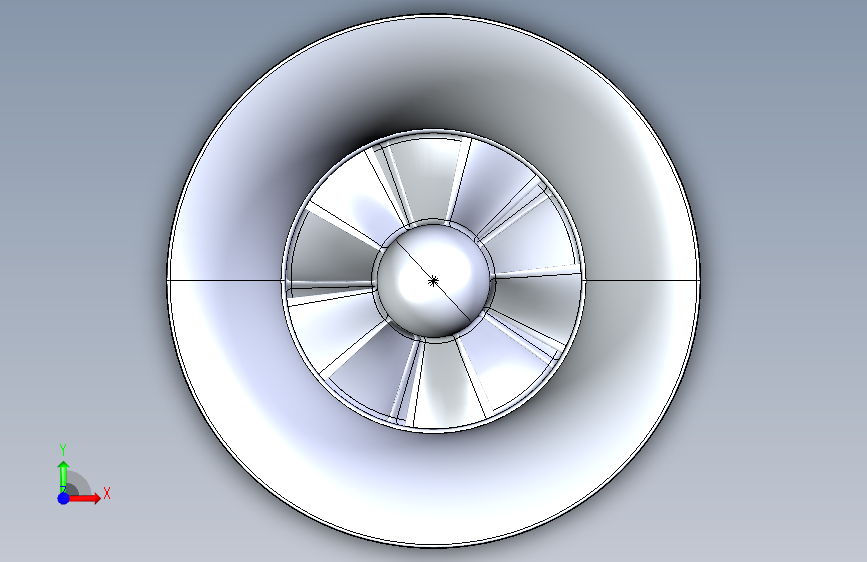Viewport: 867px width, 562px height.
Task: Click the green Y axis arrow of the triad
Action: click(63, 476)
